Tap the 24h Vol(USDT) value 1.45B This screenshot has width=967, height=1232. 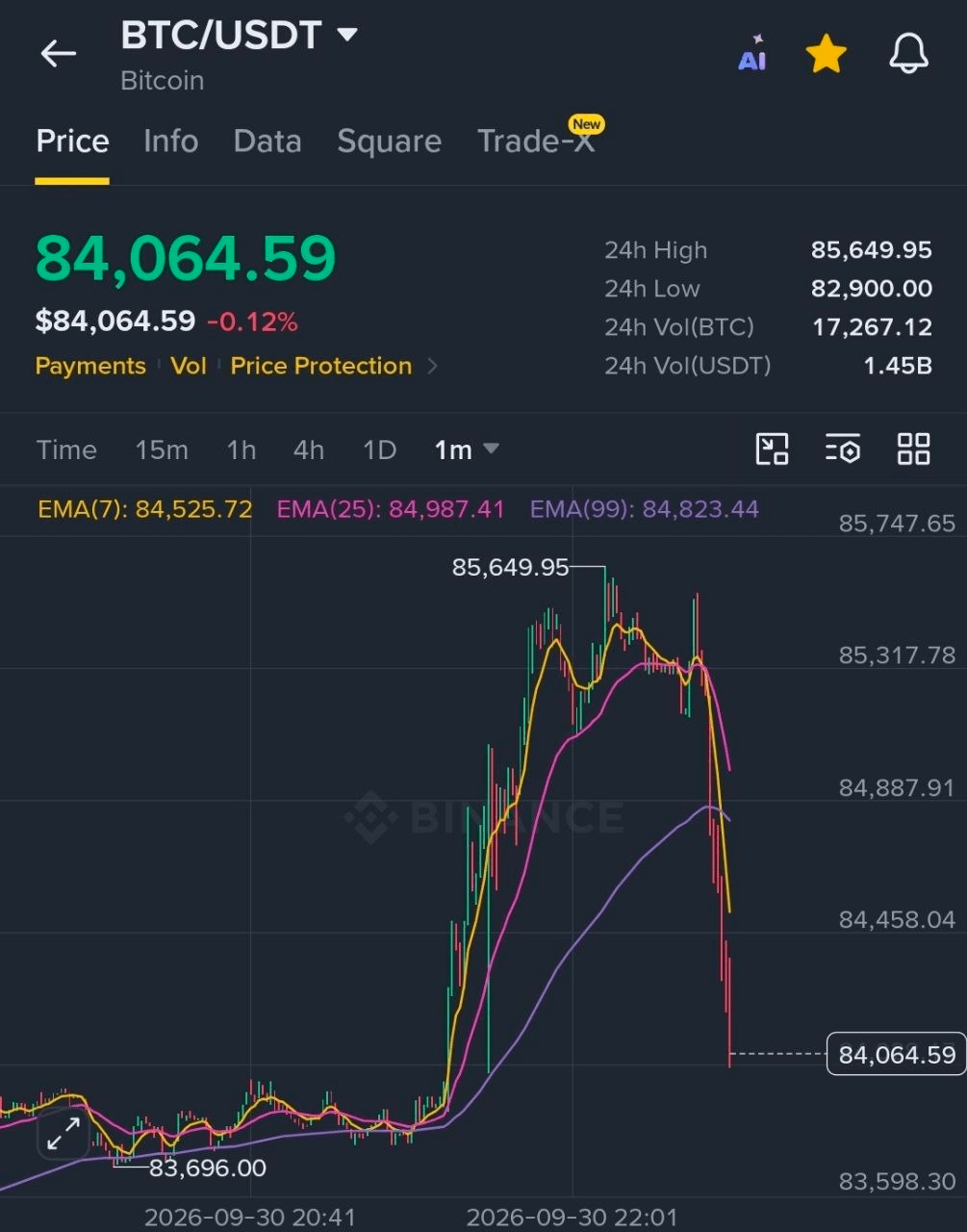point(898,366)
